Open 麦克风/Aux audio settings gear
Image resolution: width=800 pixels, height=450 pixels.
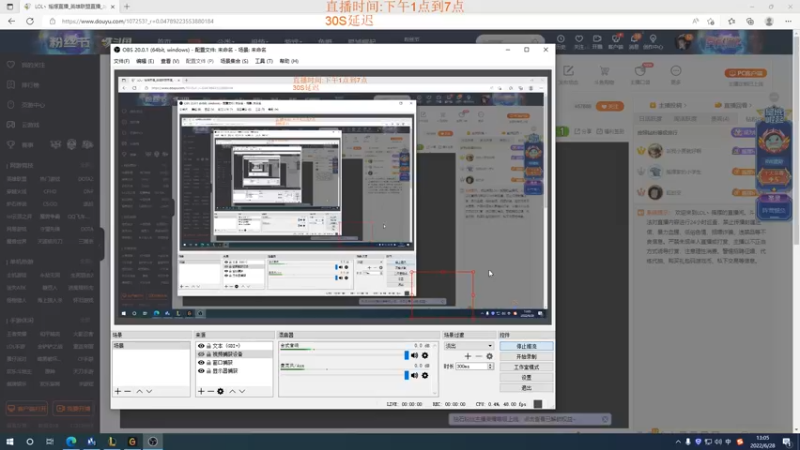pos(424,376)
